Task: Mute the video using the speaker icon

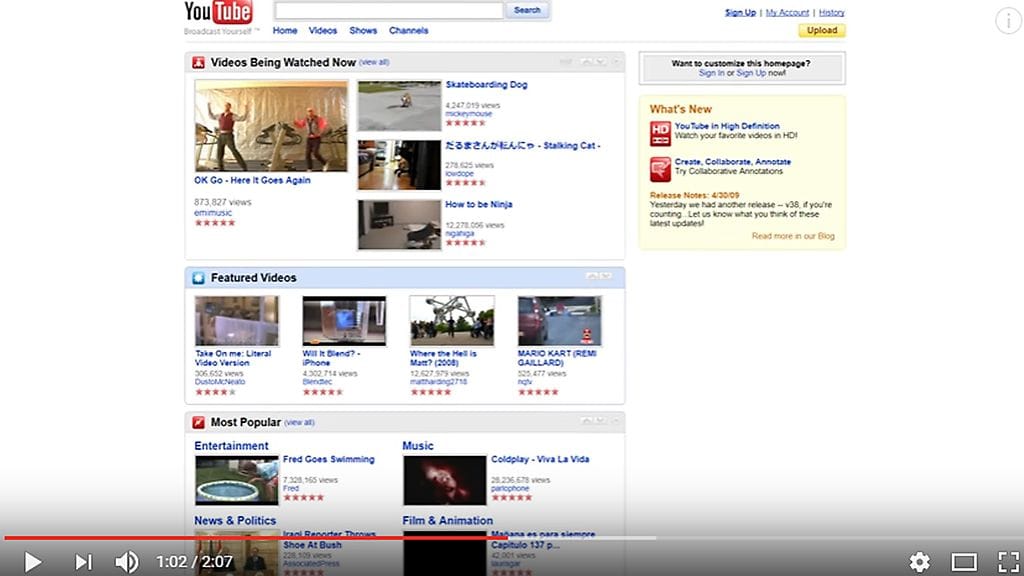Action: (x=127, y=562)
